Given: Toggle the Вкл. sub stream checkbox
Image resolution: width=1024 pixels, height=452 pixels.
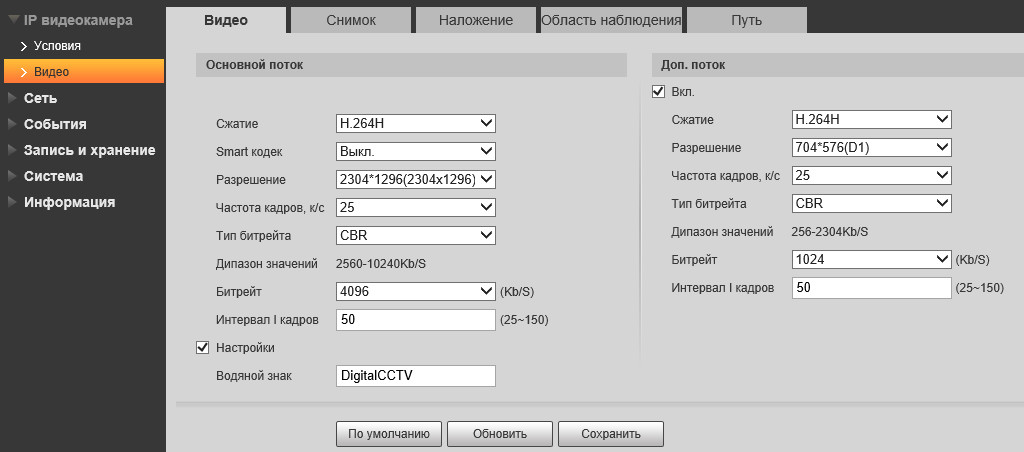Looking at the screenshot, I should [658, 92].
